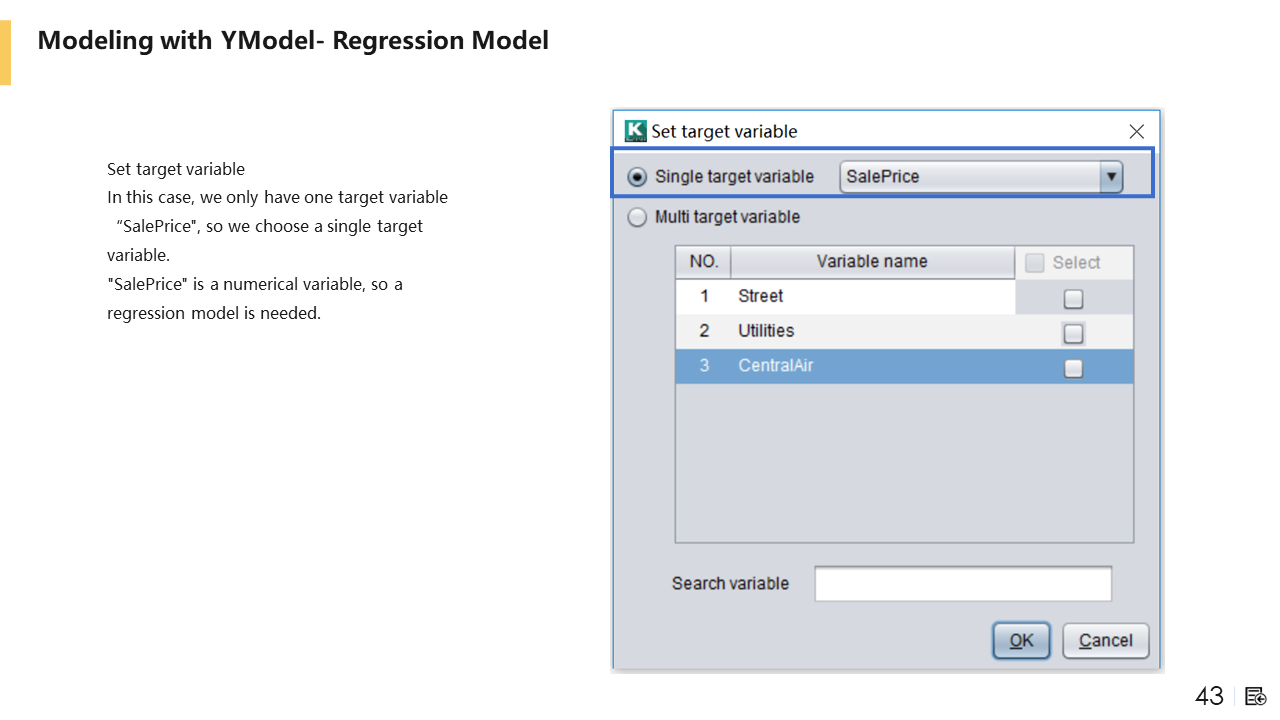The width and height of the screenshot is (1280, 720).
Task: Focus the Search variable text field
Action: coord(962,584)
